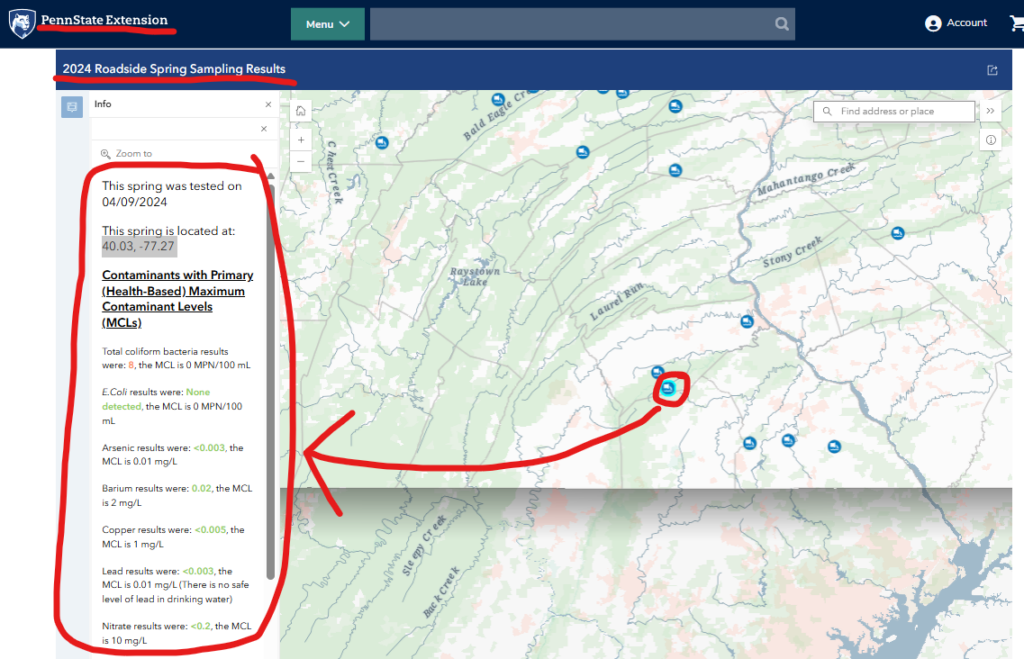Click the Arsenic '<0.003' result line
This screenshot has width=1024, height=659.
[172, 455]
